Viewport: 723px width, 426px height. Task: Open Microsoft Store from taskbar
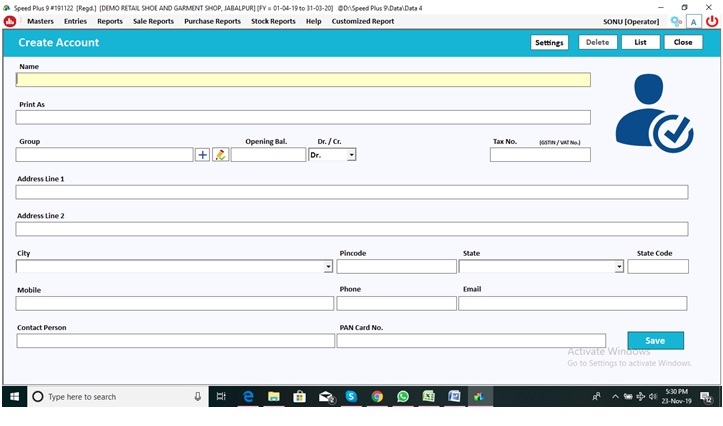[x=300, y=396]
